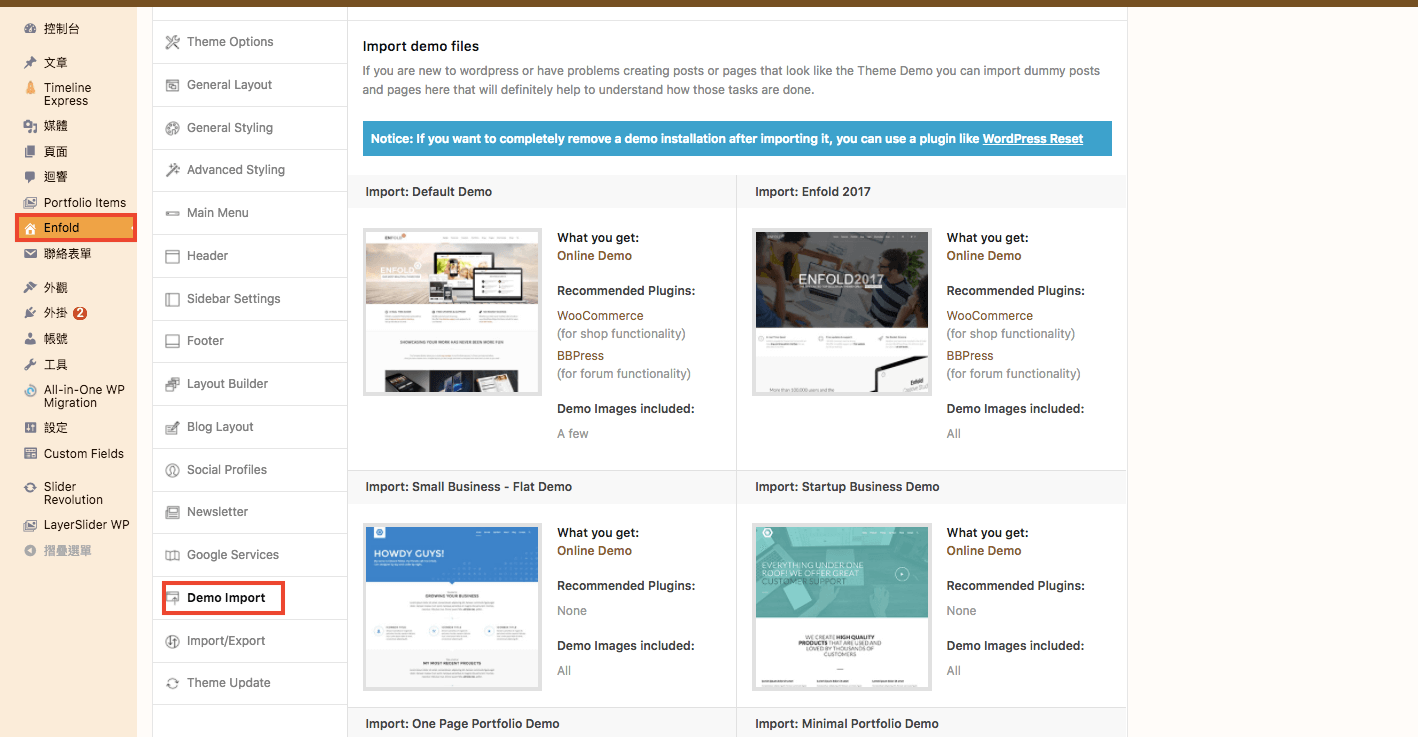Open the Newsletter tab

click(250, 512)
